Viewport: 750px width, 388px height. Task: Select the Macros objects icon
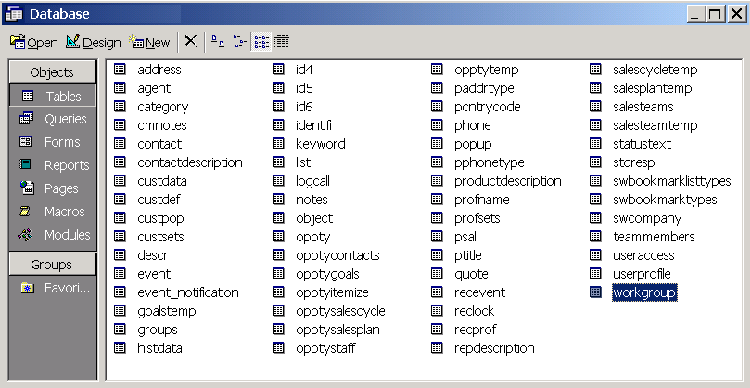click(25, 211)
